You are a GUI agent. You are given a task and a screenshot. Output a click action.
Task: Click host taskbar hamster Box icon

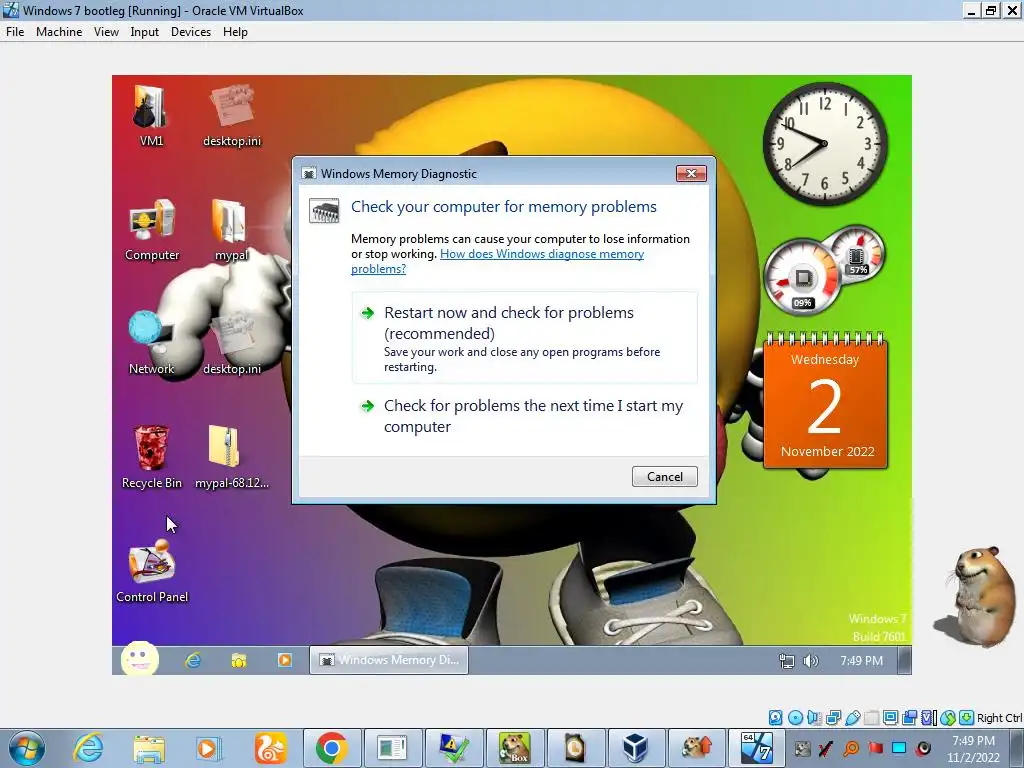515,748
